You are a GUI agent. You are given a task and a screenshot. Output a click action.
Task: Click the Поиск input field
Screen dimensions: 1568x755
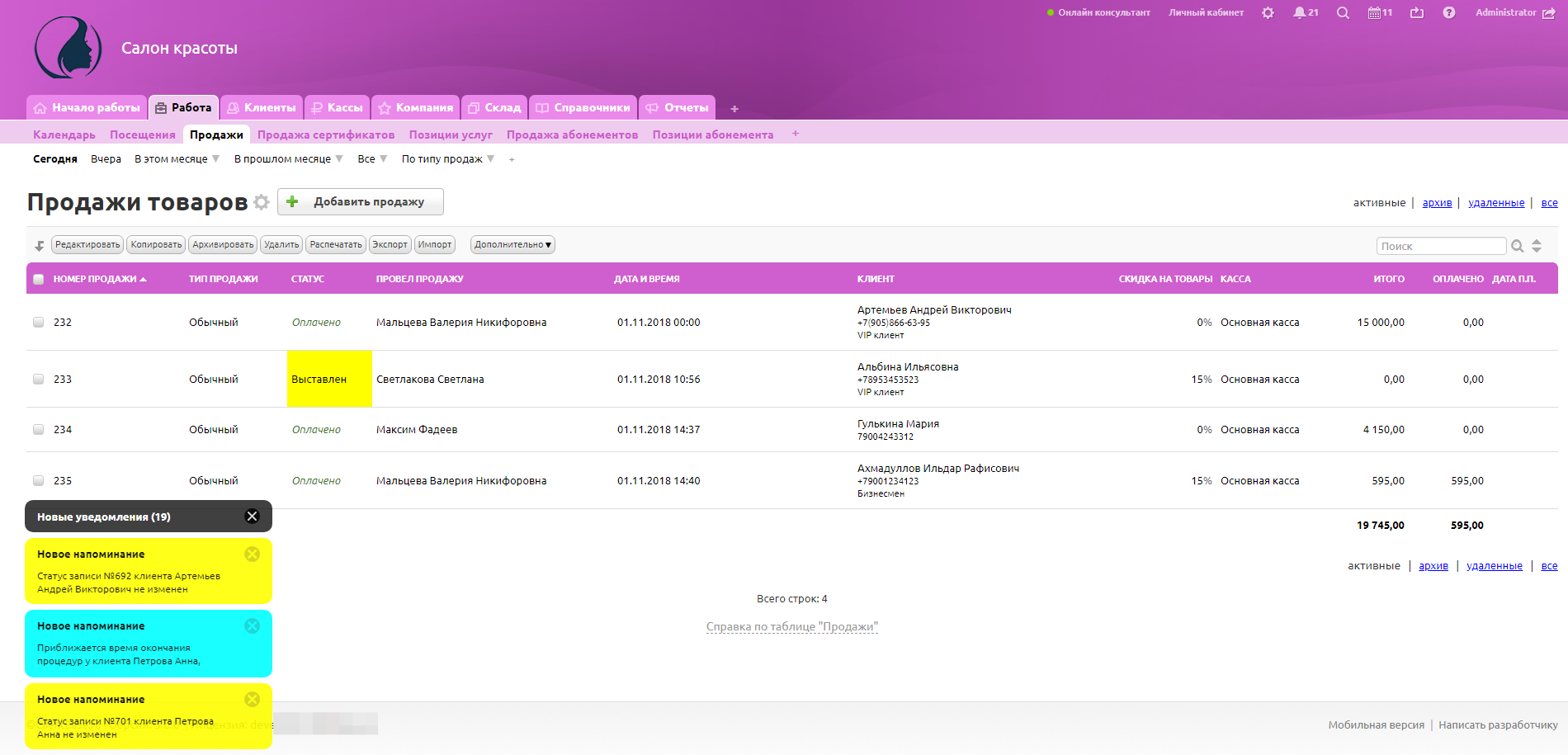click(x=1441, y=246)
